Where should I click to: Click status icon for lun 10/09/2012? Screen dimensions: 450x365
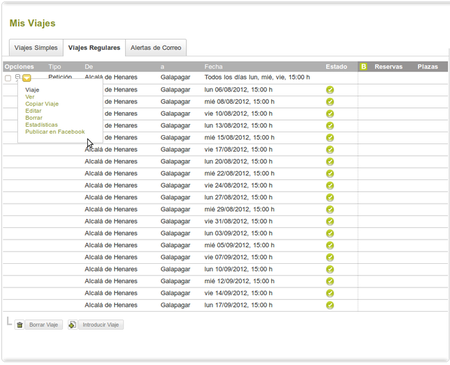330,269
